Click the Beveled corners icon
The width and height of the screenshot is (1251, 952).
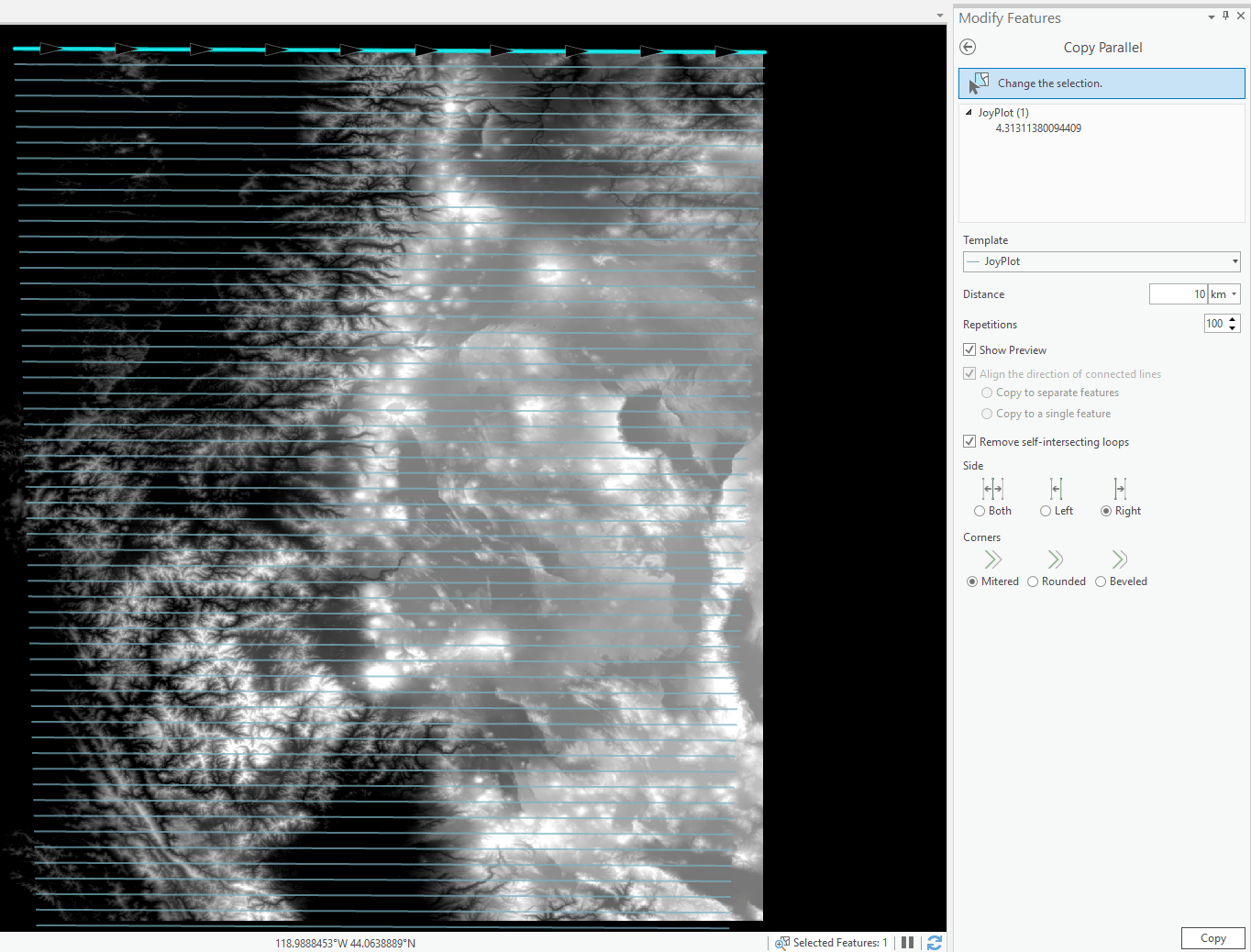coord(1120,559)
